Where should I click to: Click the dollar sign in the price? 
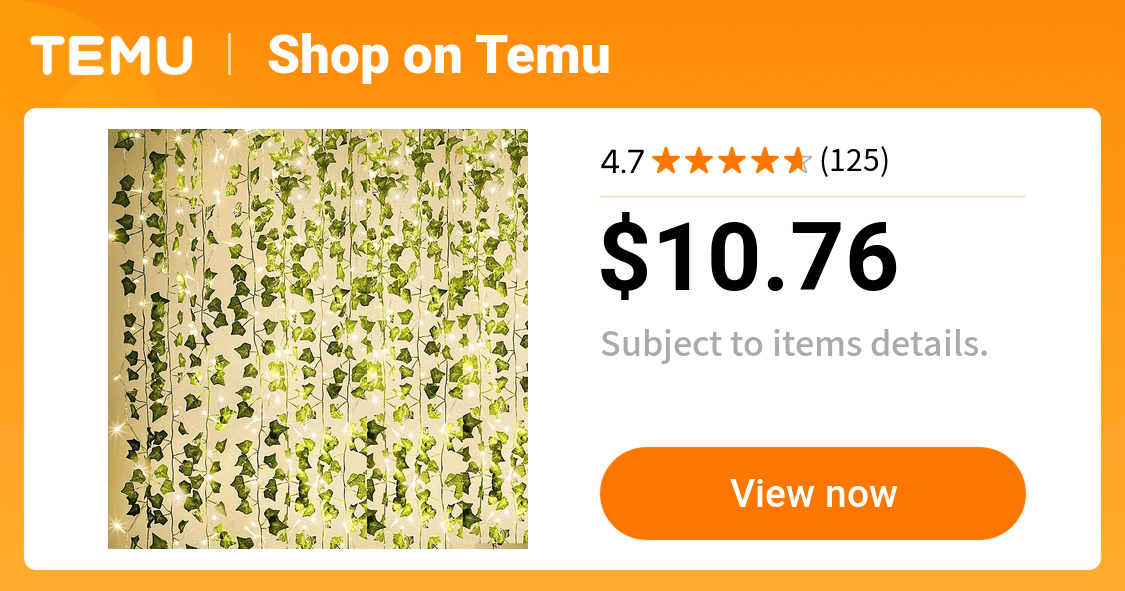point(623,258)
